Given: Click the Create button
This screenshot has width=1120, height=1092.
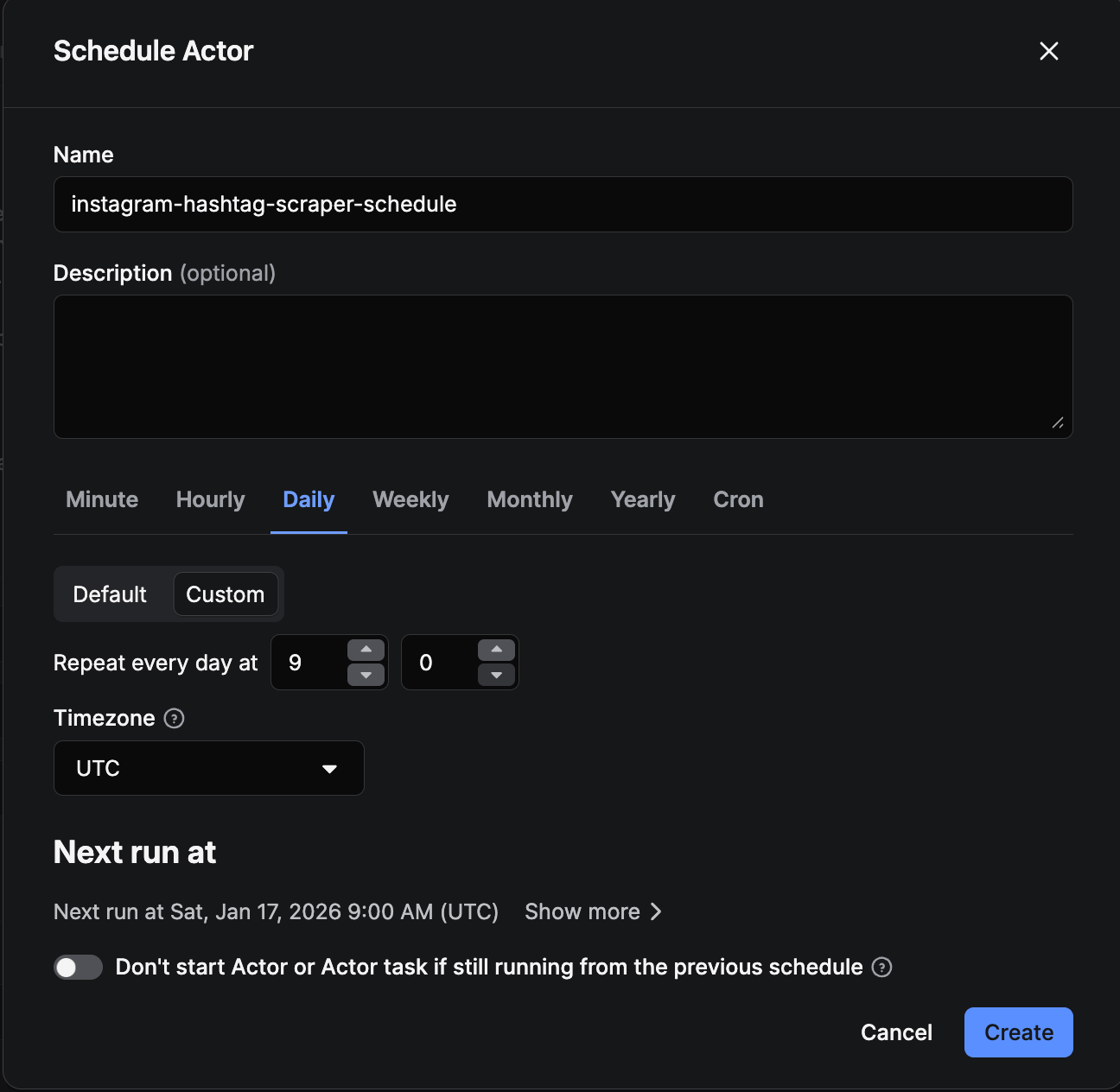Looking at the screenshot, I should (x=1018, y=1032).
